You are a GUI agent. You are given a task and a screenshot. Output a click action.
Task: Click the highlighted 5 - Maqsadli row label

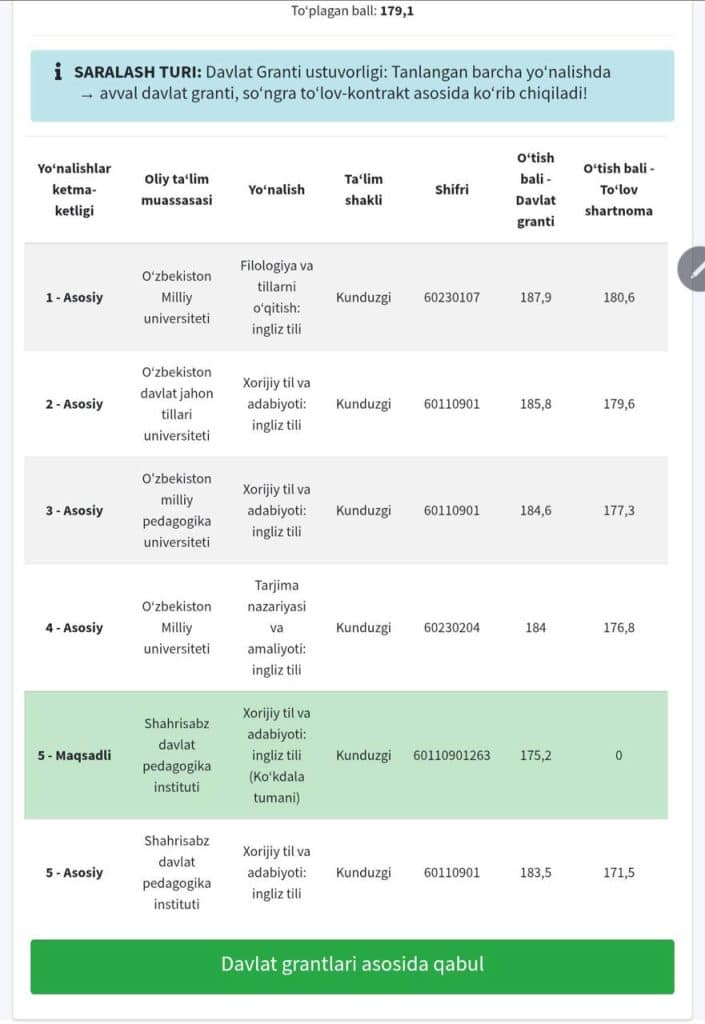[x=74, y=755]
